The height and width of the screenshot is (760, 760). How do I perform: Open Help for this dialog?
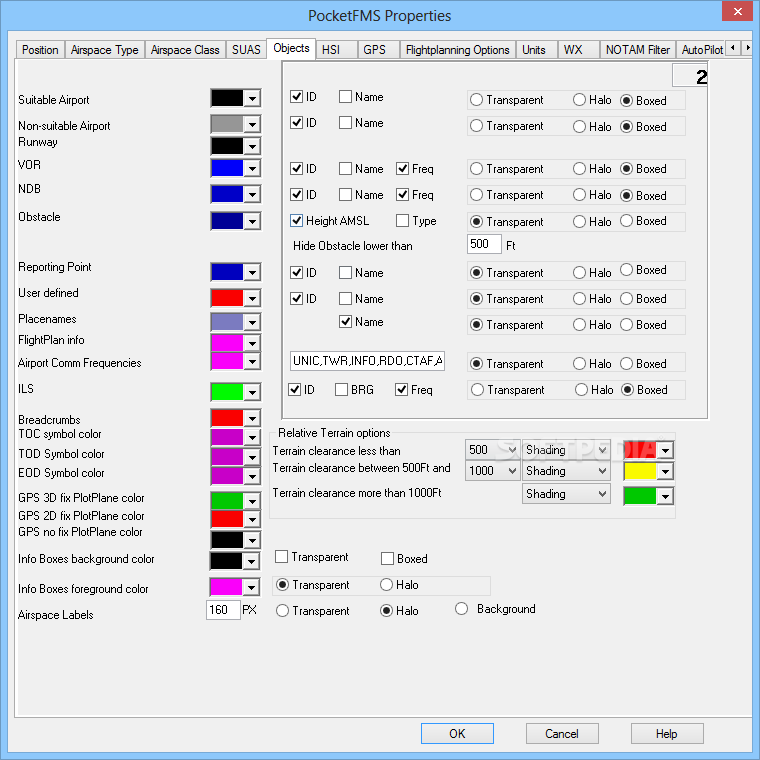pos(666,733)
